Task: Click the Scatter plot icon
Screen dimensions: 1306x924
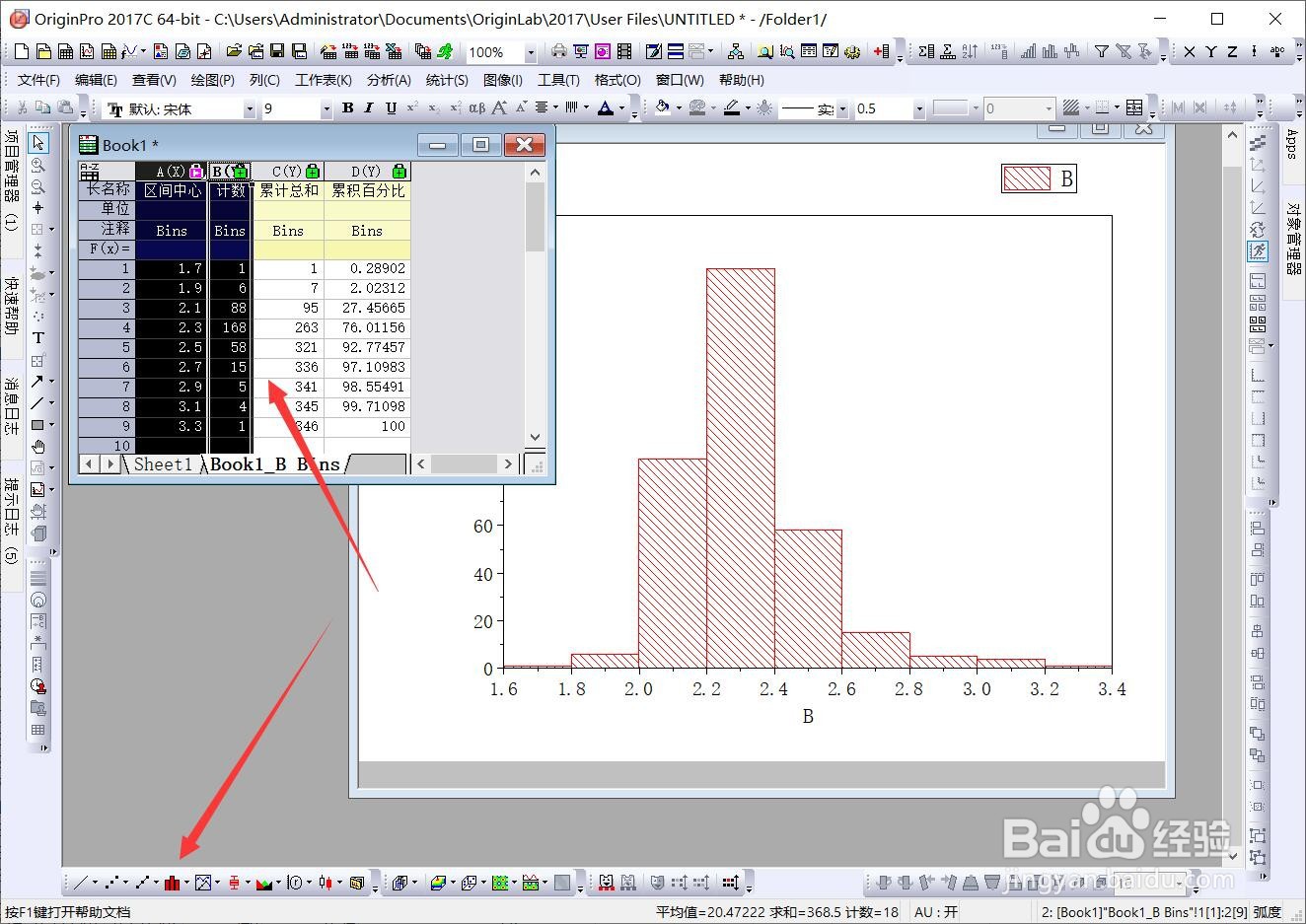Action: click(111, 883)
